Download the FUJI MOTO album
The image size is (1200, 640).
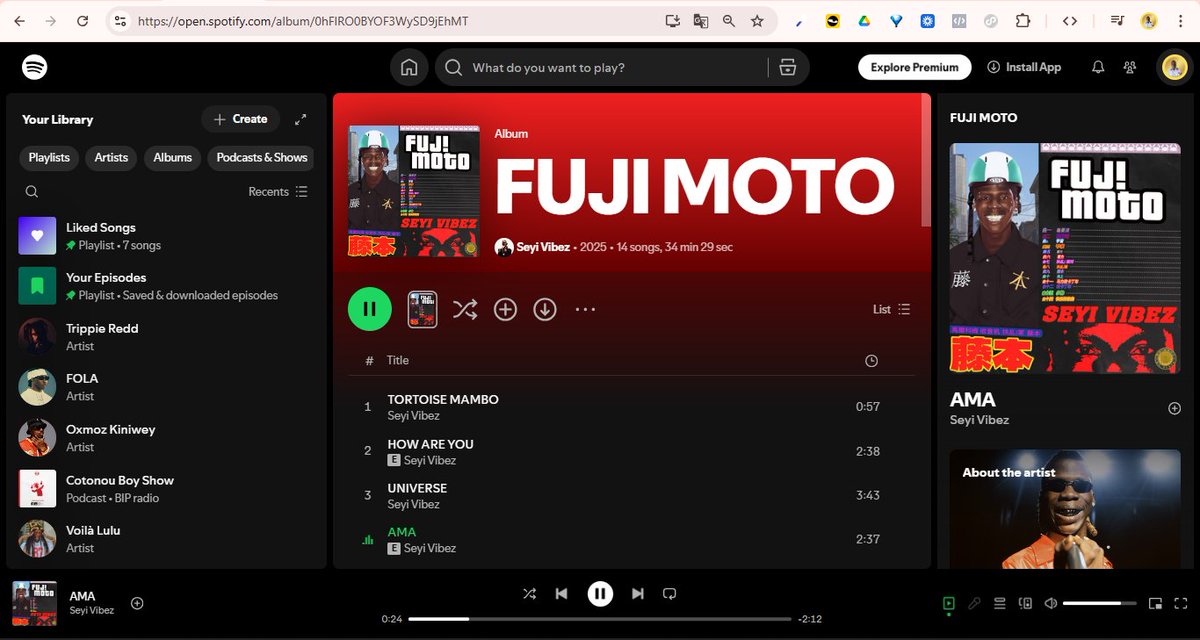click(x=545, y=309)
